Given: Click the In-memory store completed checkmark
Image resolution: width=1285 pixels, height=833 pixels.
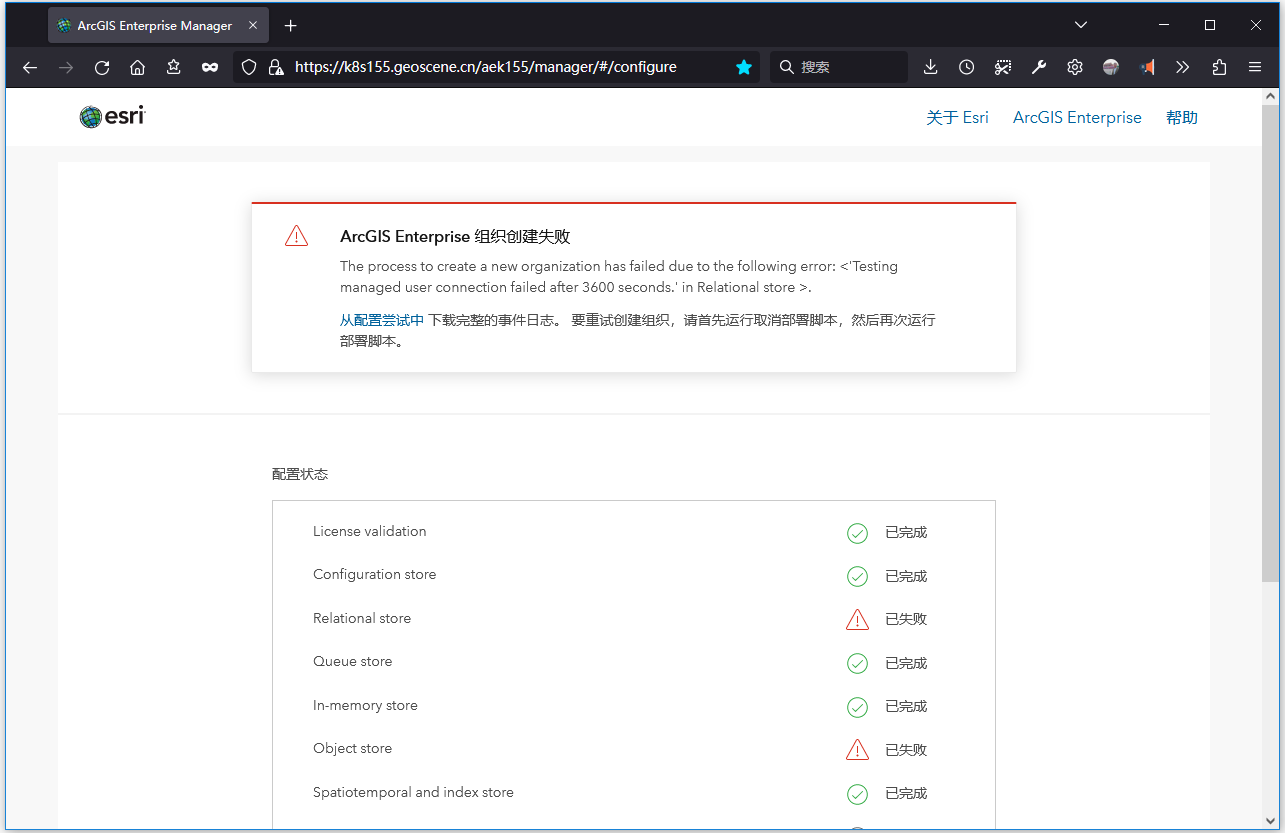Looking at the screenshot, I should coord(857,707).
